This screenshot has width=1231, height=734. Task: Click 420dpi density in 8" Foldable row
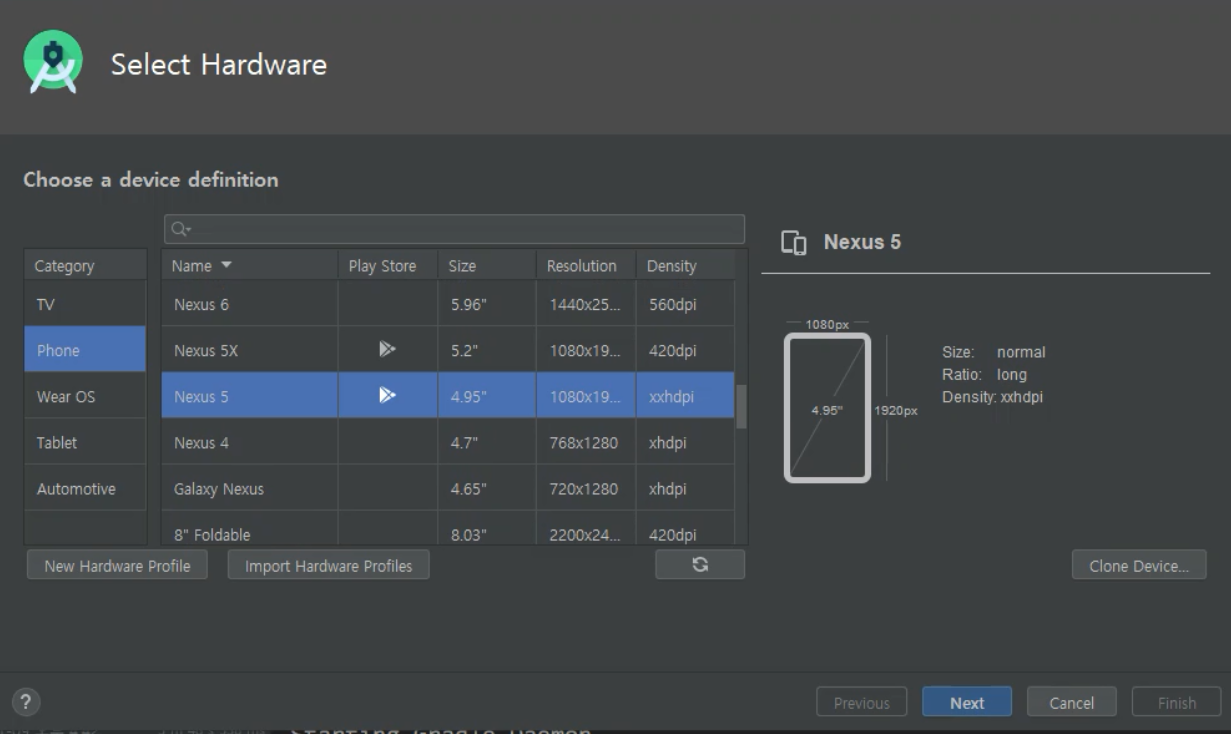pyautogui.click(x=685, y=529)
